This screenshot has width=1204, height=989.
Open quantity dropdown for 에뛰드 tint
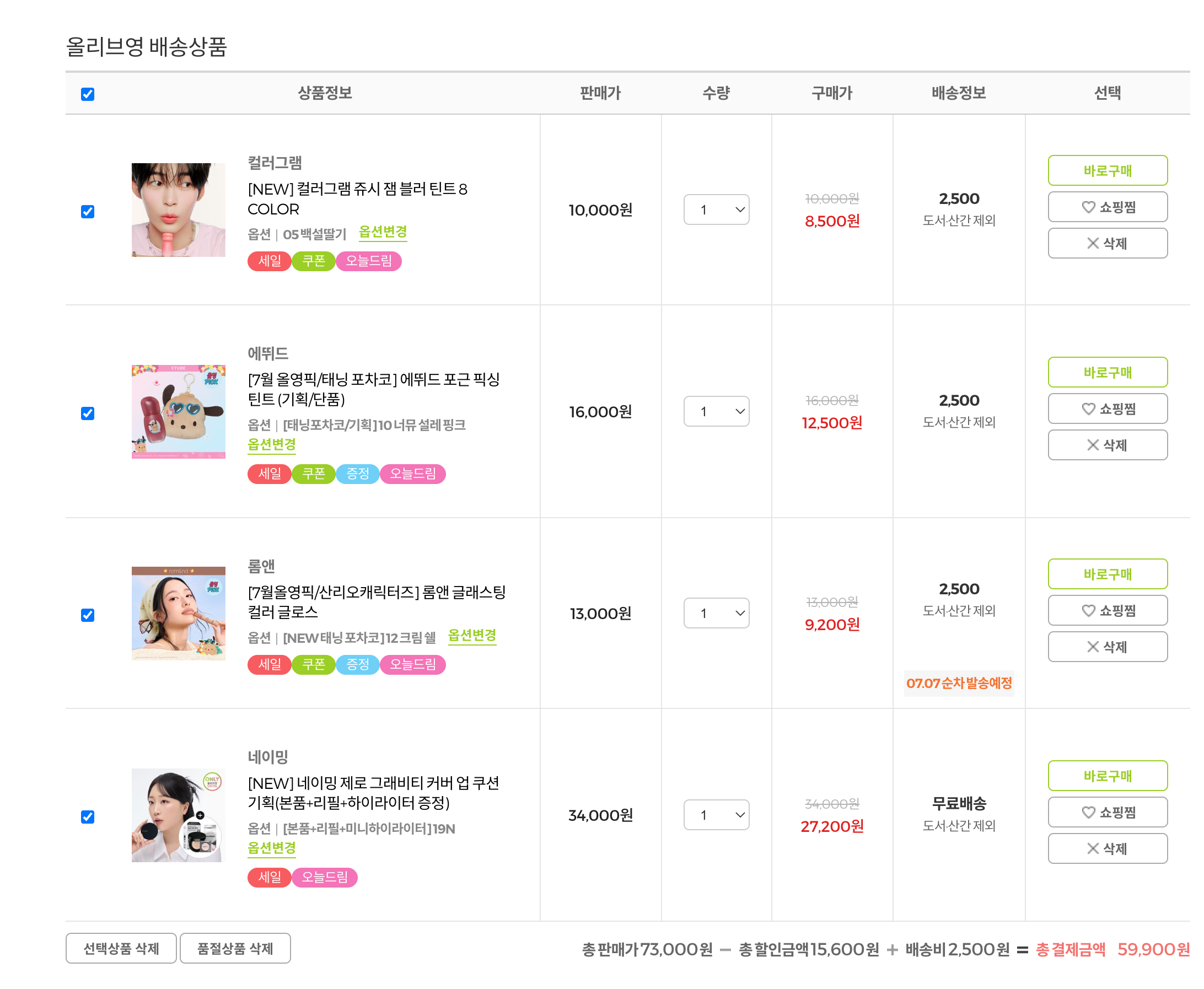pos(716,411)
